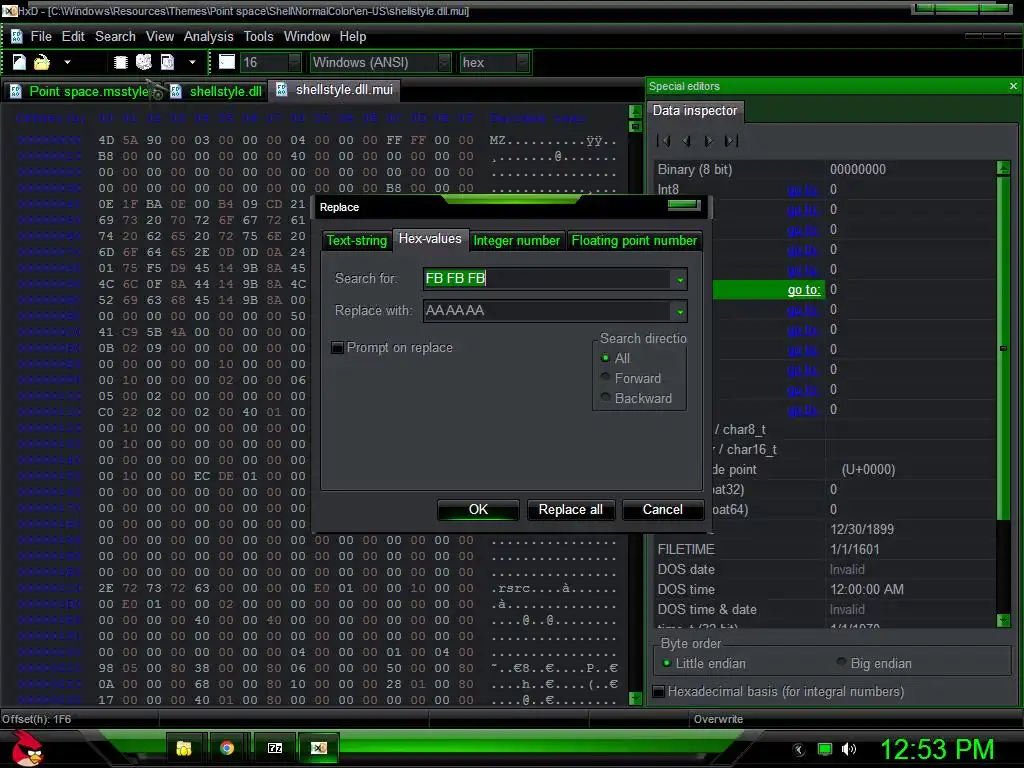Switch to the Point space.msstyle tab
The image size is (1024, 768).
coord(86,91)
